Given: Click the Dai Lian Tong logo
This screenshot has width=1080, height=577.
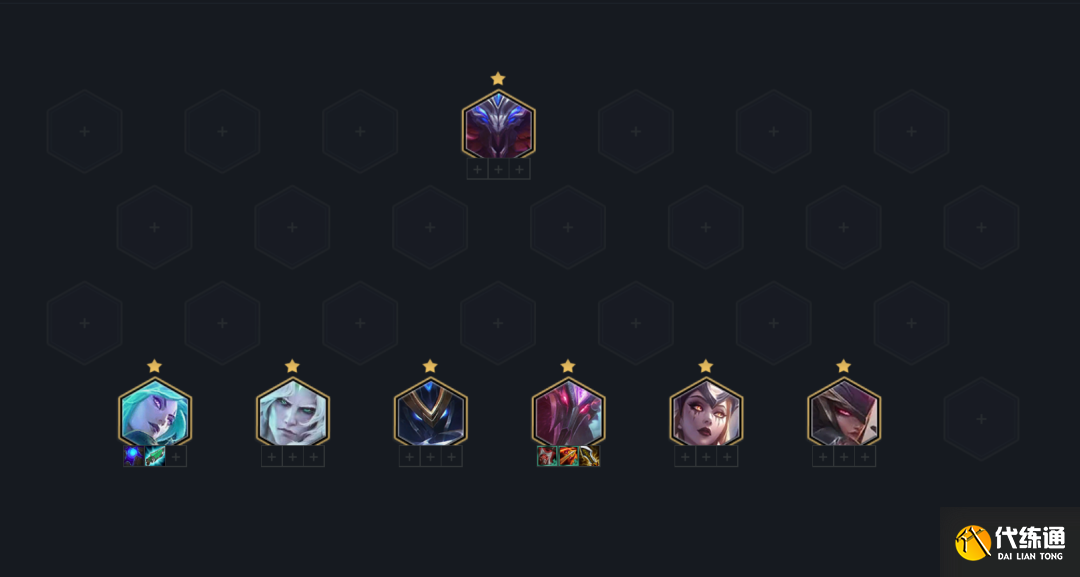Looking at the screenshot, I should (x=1010, y=542).
